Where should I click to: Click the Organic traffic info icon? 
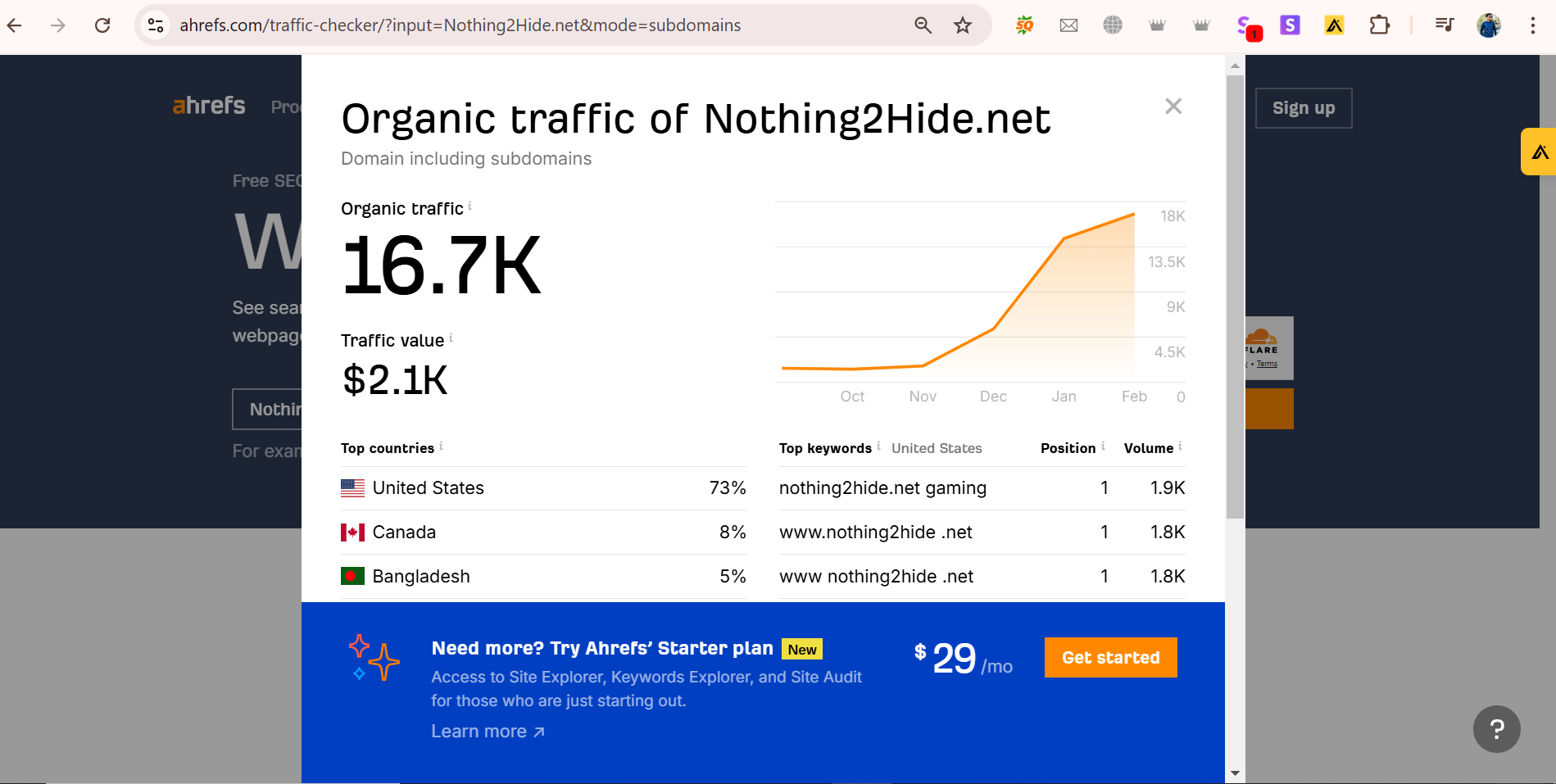click(470, 206)
